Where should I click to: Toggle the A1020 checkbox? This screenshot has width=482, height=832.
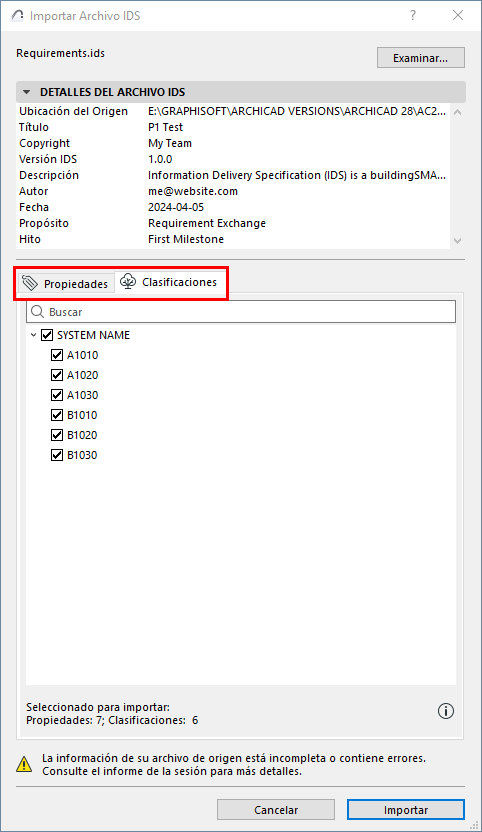pyautogui.click(x=57, y=375)
